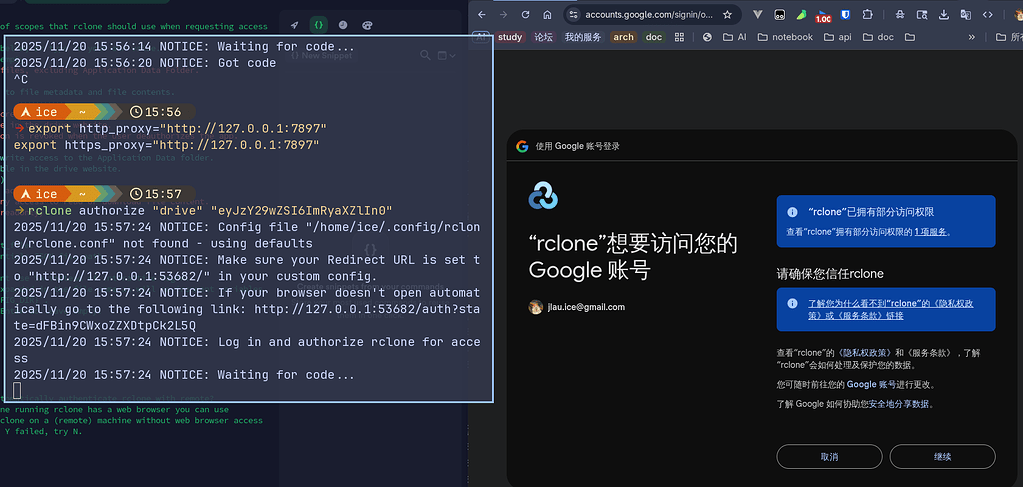Click the grey V extension icon
The height and width of the screenshot is (487, 1023).
[x=758, y=14]
